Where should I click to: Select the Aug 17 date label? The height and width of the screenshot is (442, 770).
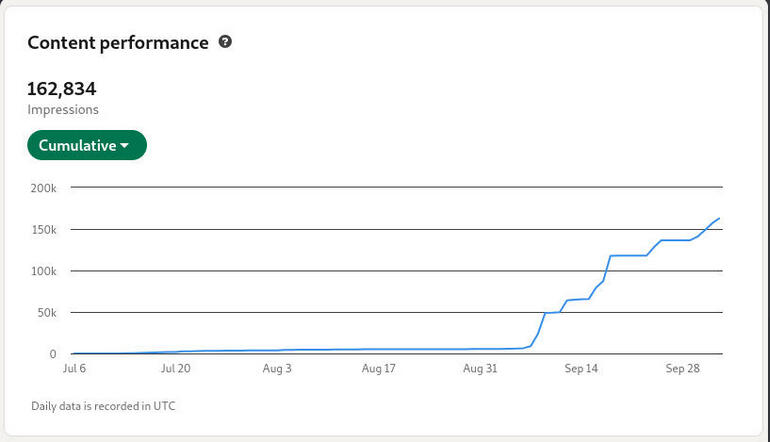click(x=378, y=369)
